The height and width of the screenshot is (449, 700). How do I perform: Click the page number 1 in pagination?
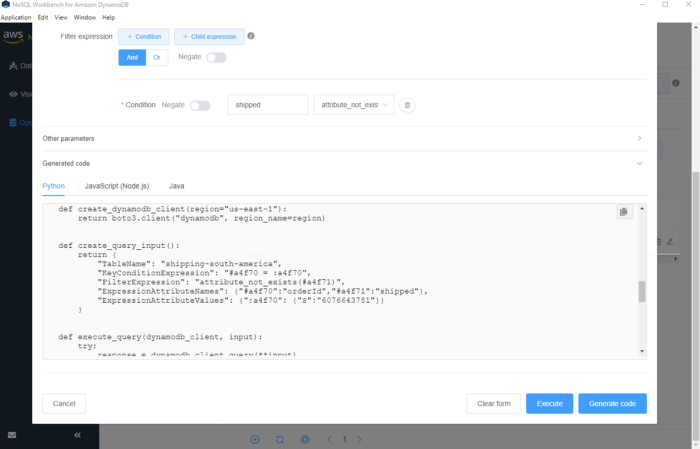coord(345,440)
